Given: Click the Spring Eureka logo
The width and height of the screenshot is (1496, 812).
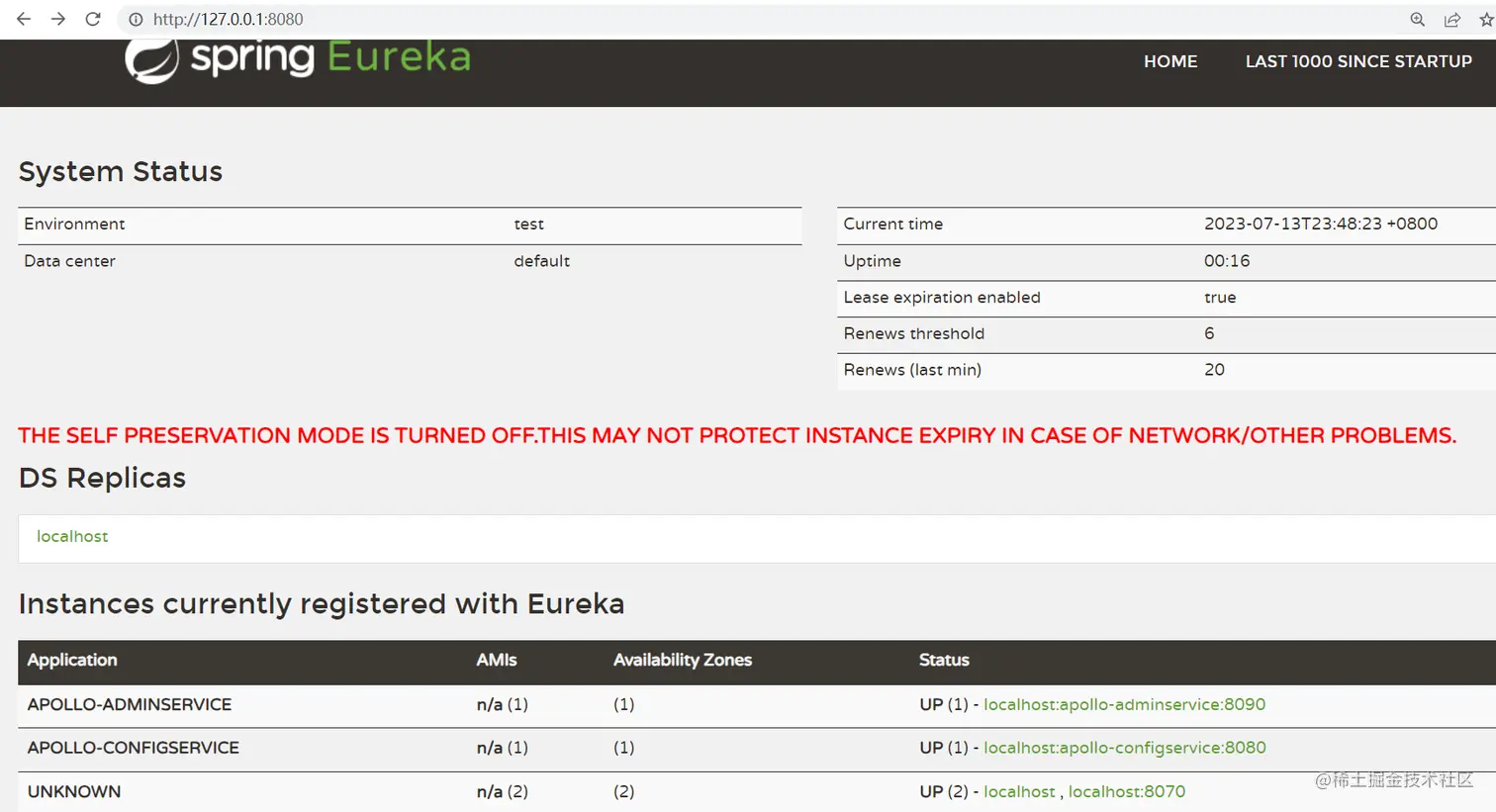Looking at the screenshot, I should (298, 59).
